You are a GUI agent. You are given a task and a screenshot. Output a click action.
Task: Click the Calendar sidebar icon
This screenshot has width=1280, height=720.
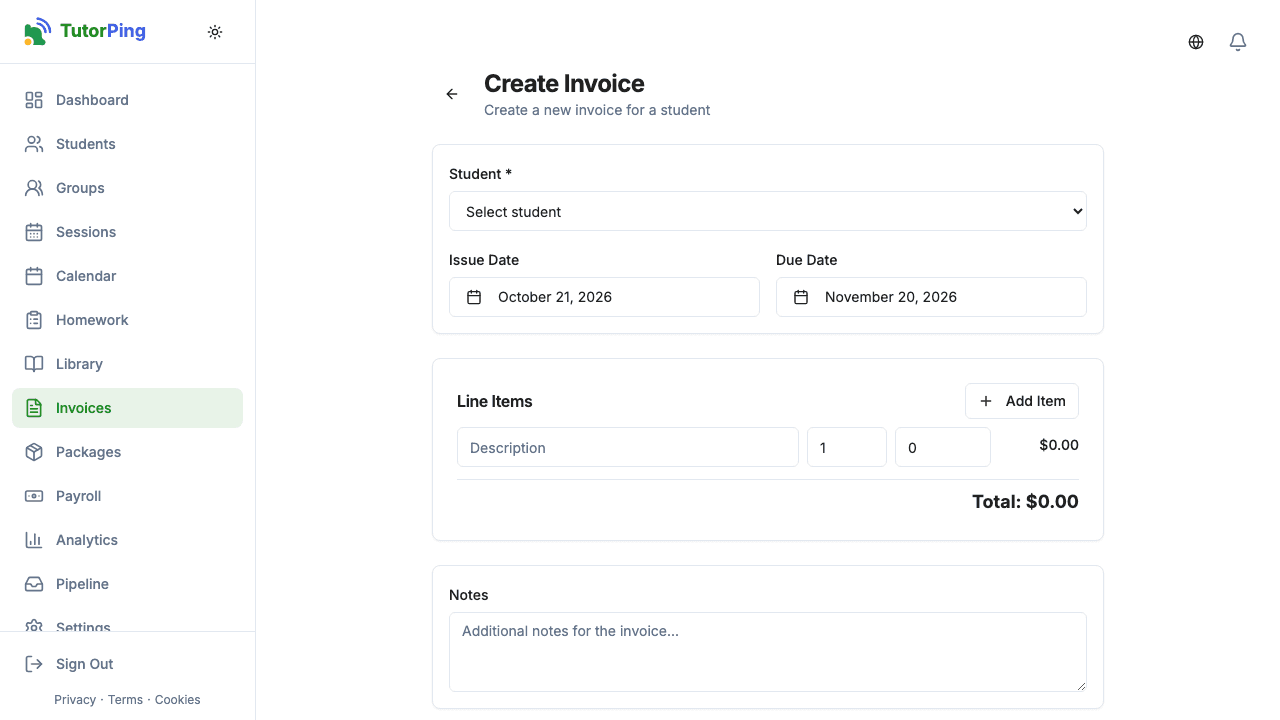[34, 276]
